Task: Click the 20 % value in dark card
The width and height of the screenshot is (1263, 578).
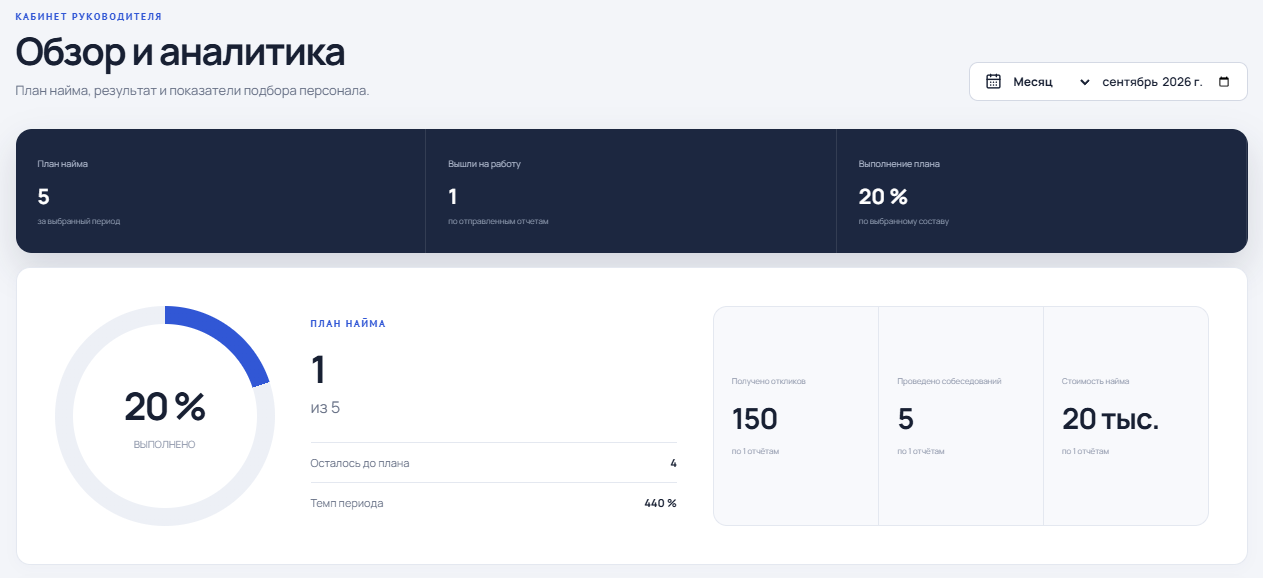Action: [x=883, y=197]
